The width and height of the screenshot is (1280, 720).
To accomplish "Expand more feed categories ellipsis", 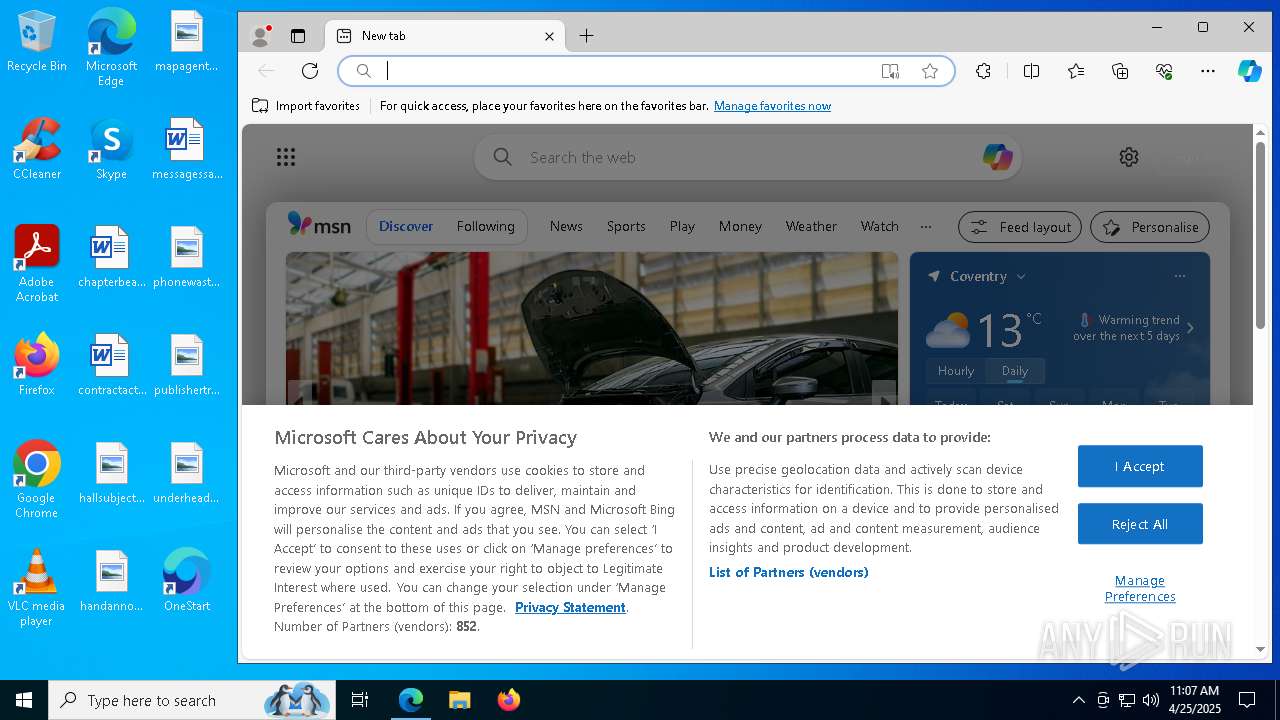I will pos(926,227).
